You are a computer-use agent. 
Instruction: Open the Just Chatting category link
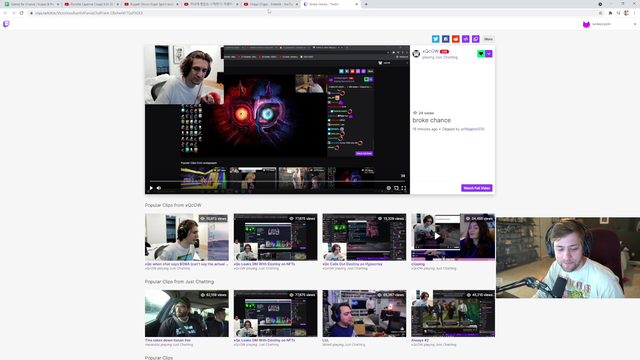[447, 58]
